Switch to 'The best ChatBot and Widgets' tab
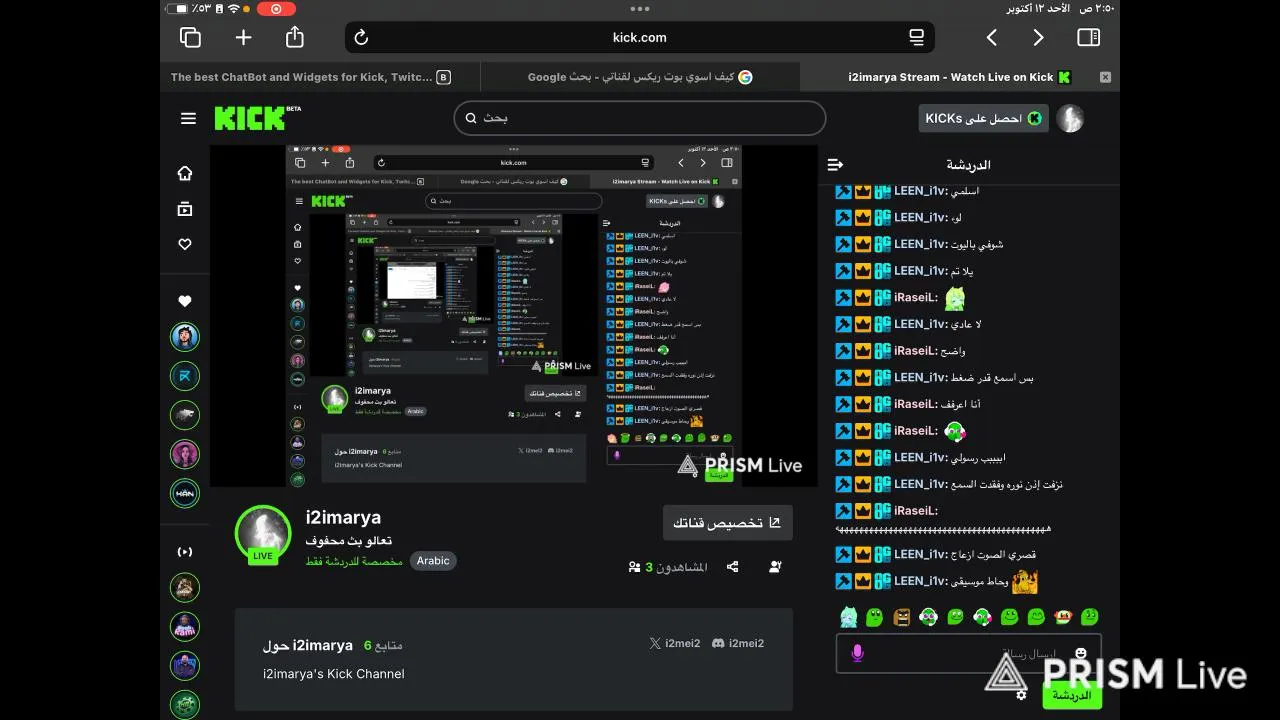The image size is (1280, 720). [311, 77]
